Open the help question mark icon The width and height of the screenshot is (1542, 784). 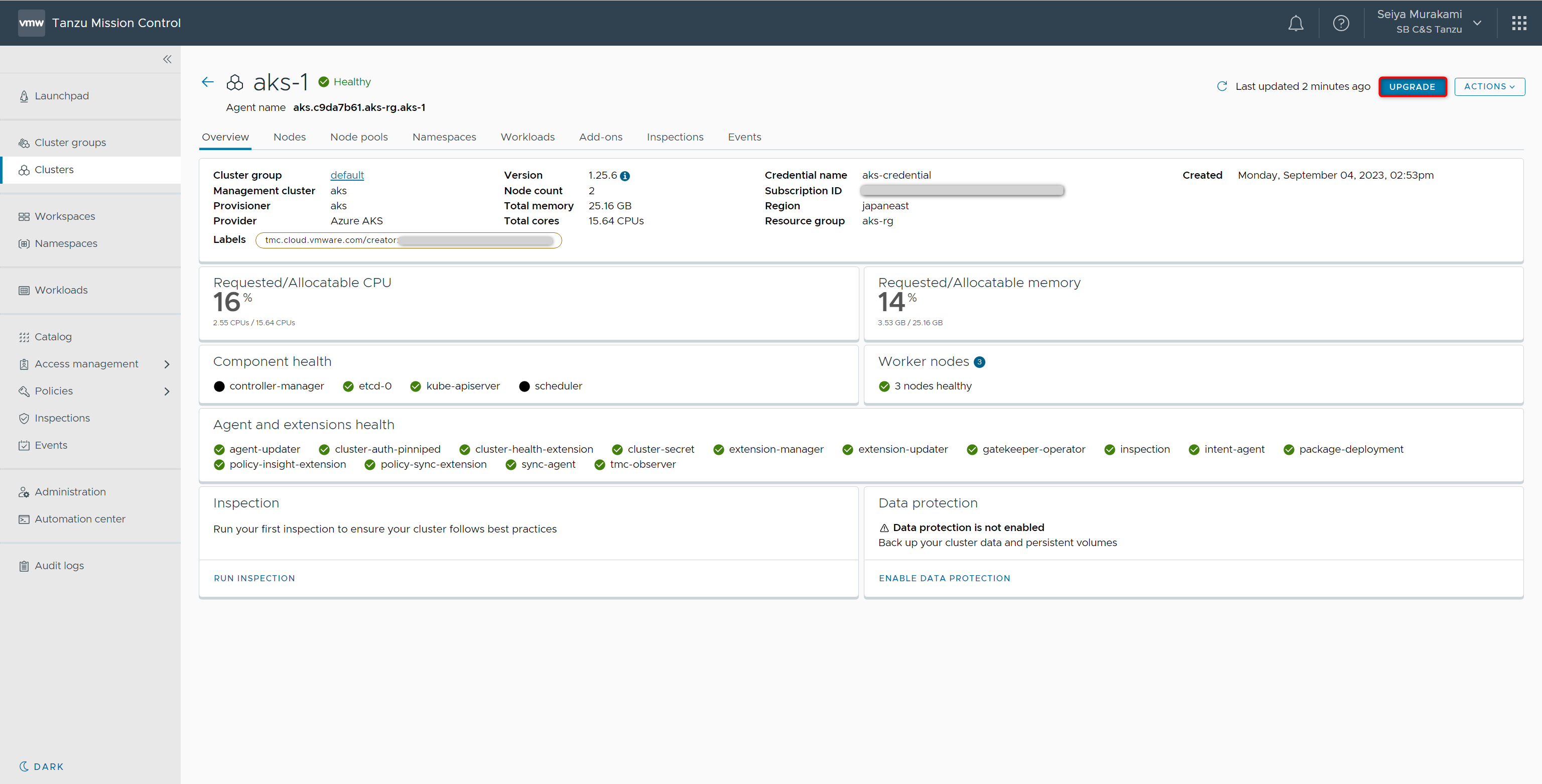pyautogui.click(x=1341, y=24)
